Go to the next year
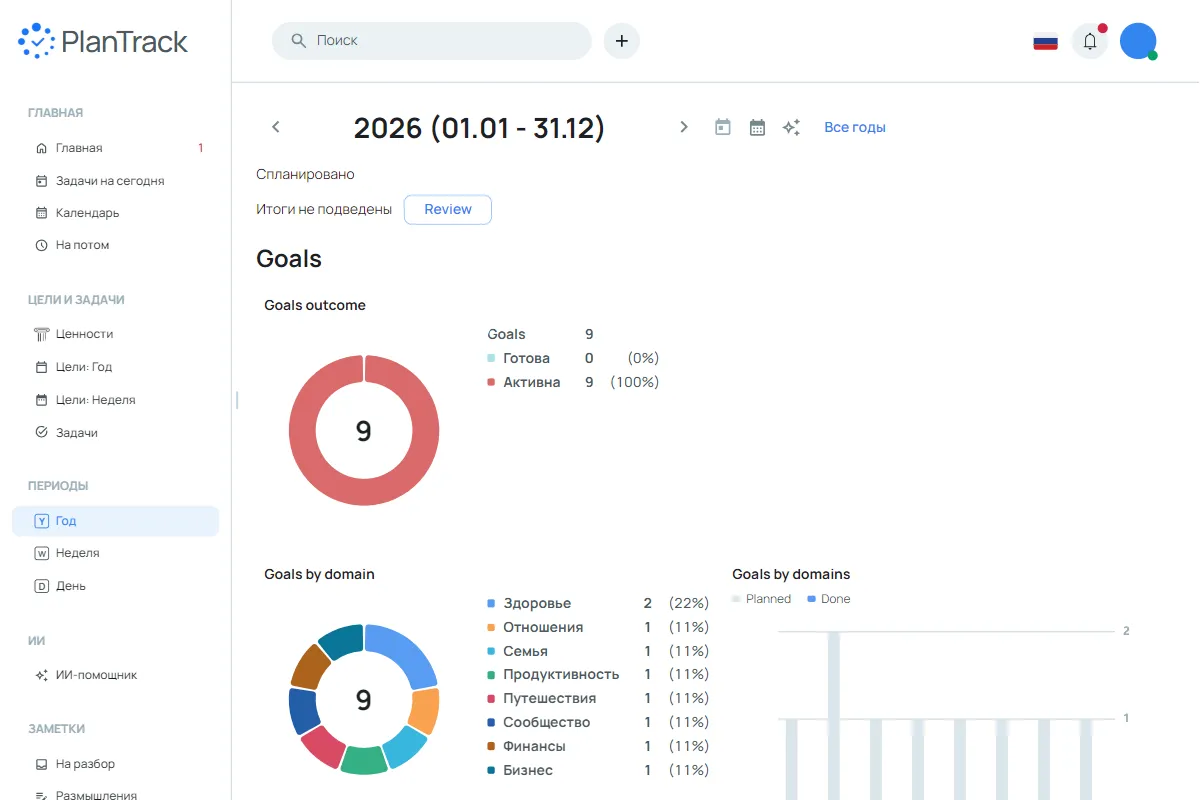The height and width of the screenshot is (800, 1200). [x=684, y=127]
